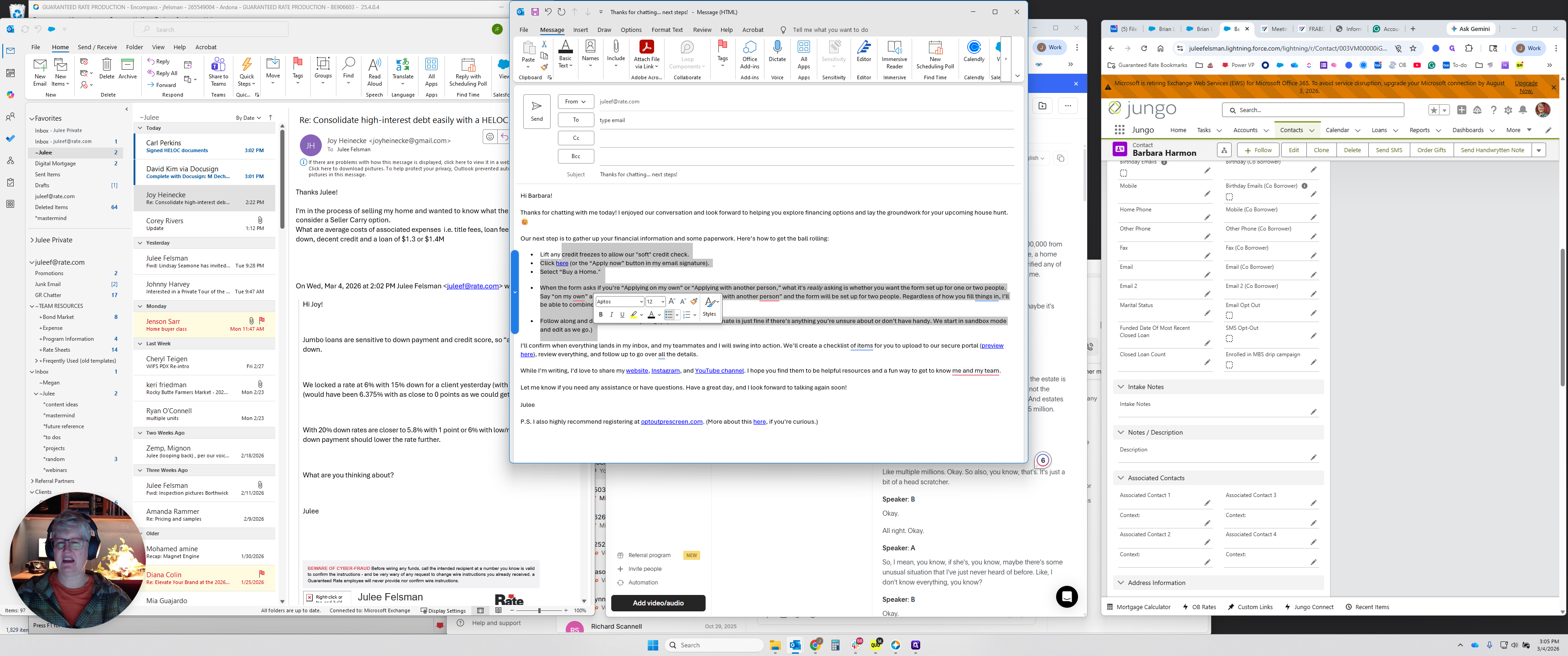The image size is (1568, 656).
Task: Click Share to Teams icon
Action: point(218,65)
